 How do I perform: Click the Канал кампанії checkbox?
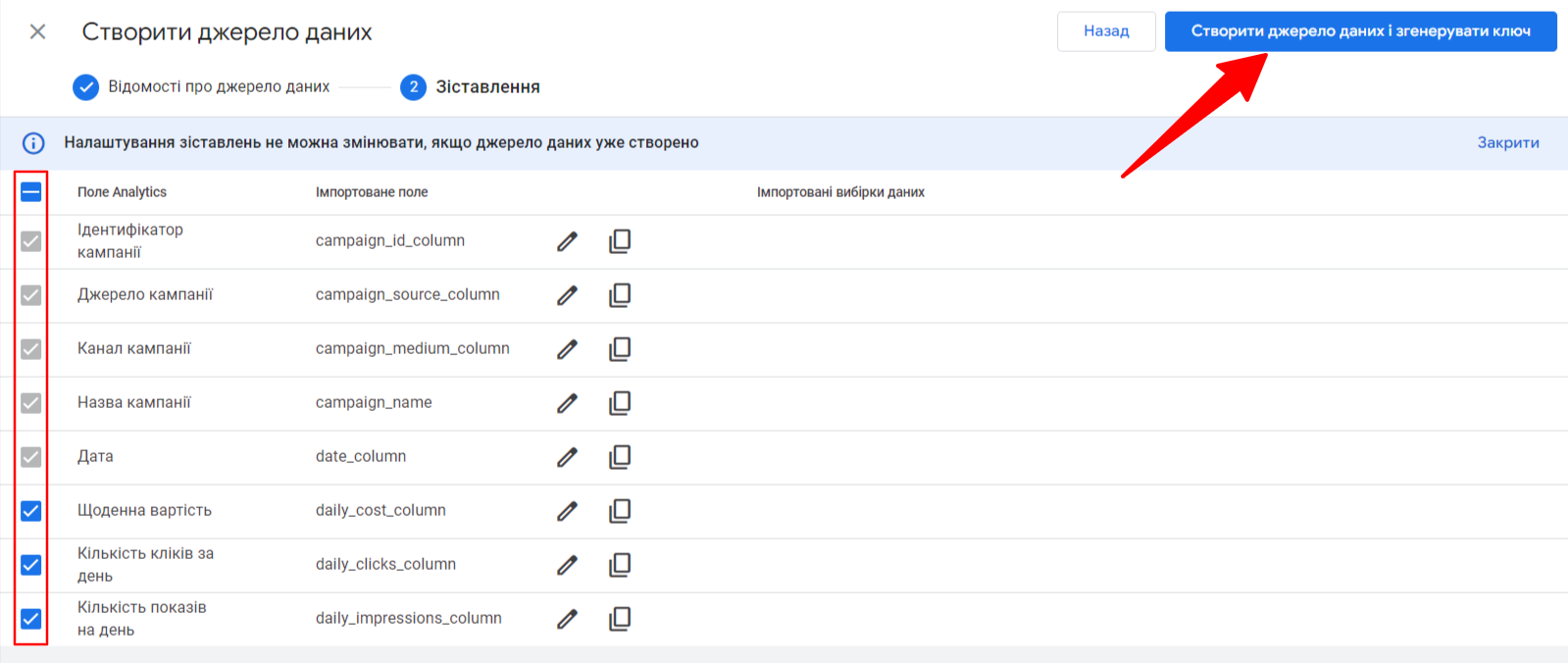(31, 349)
